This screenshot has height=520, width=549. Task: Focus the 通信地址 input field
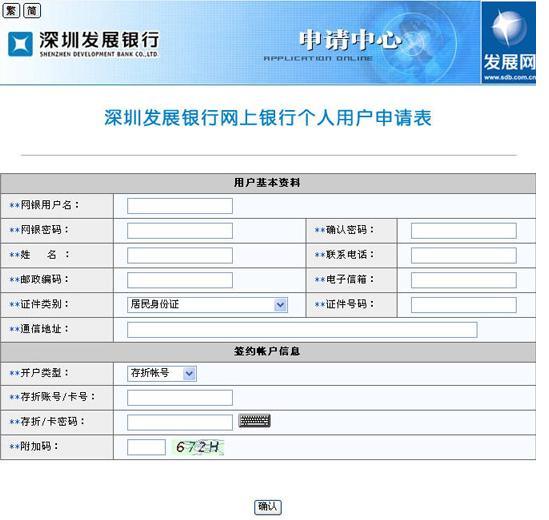[302, 330]
